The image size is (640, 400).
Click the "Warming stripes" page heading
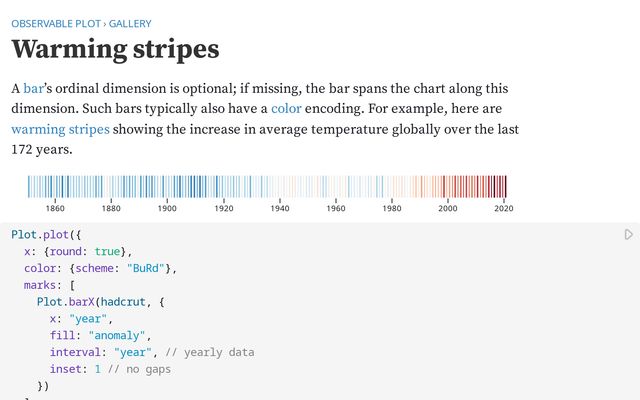pos(115,49)
